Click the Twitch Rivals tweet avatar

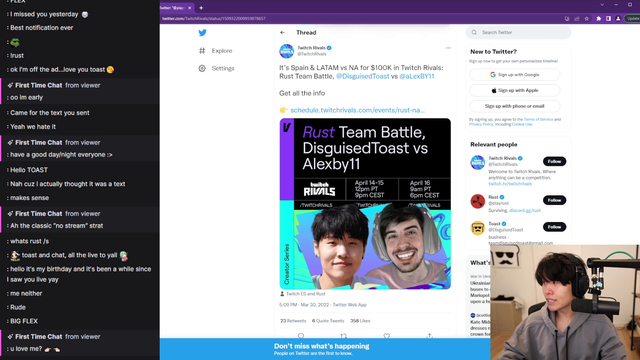(x=287, y=51)
